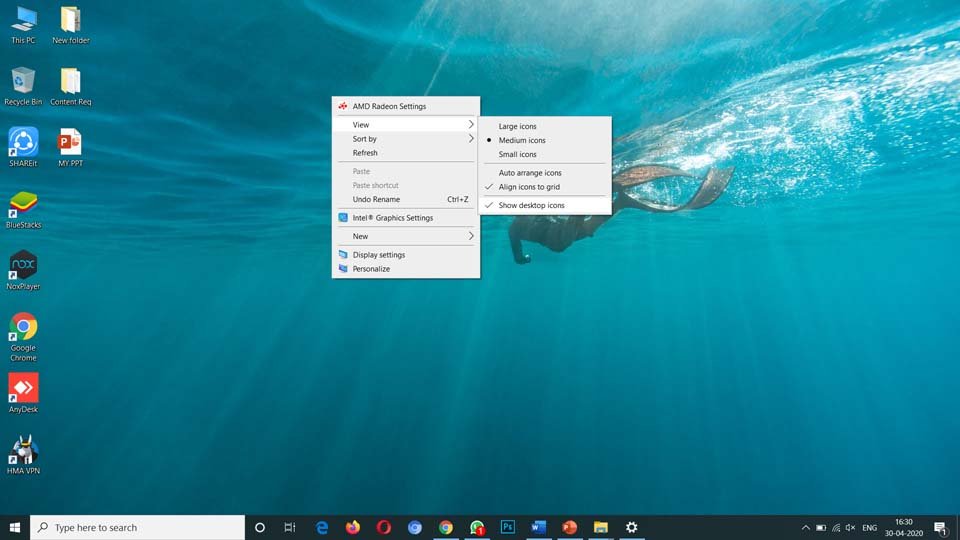This screenshot has width=960, height=540.
Task: Uncheck Show desktop icons option
Action: 531,205
